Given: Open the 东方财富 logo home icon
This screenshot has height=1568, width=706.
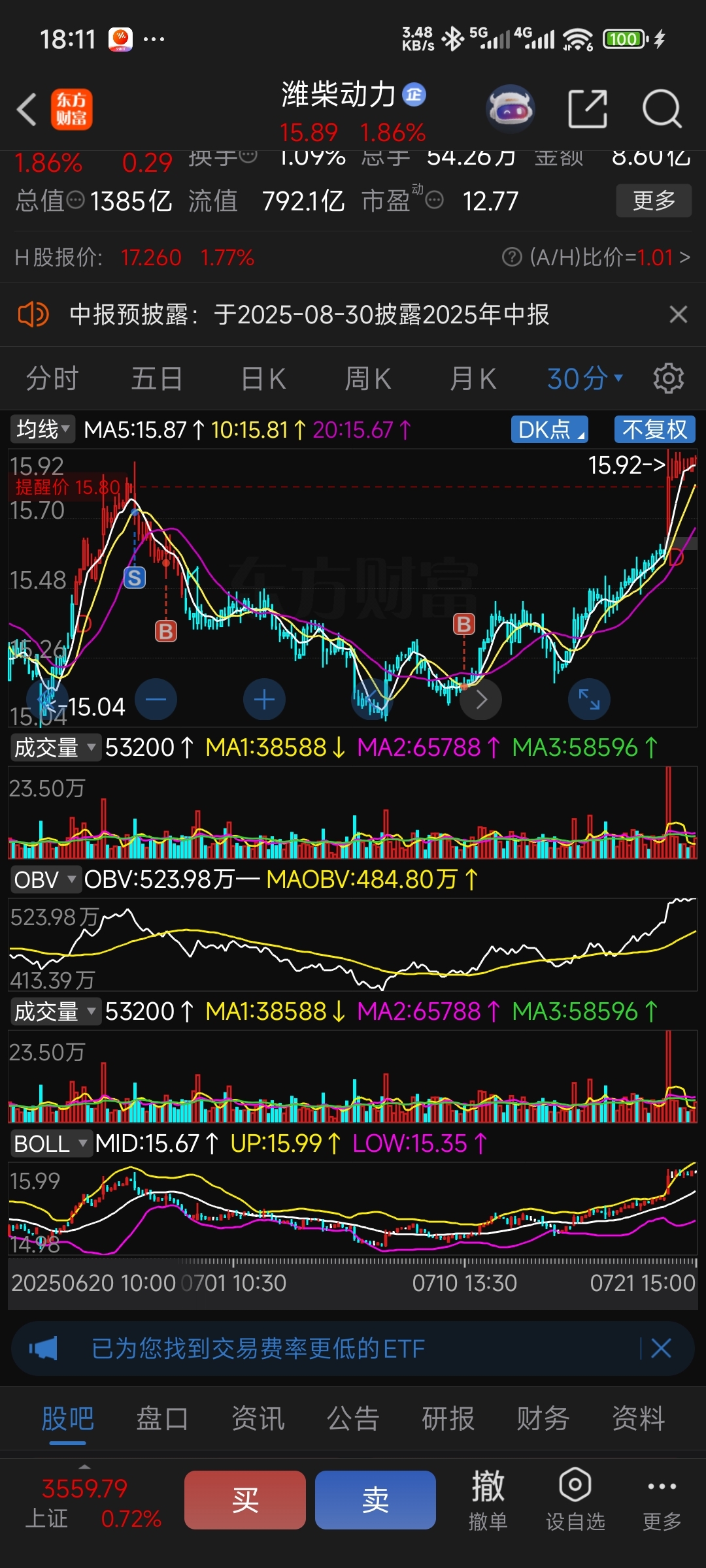Looking at the screenshot, I should pos(71,109).
